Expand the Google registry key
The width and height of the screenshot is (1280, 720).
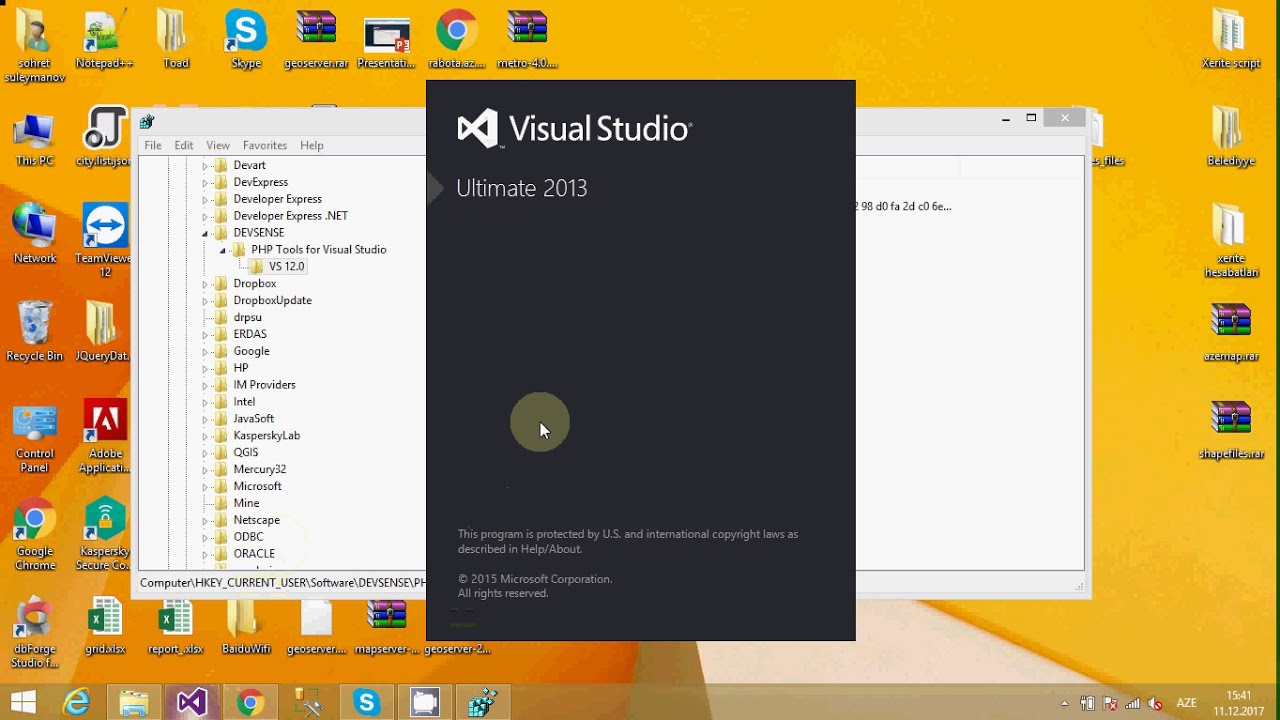(x=205, y=351)
